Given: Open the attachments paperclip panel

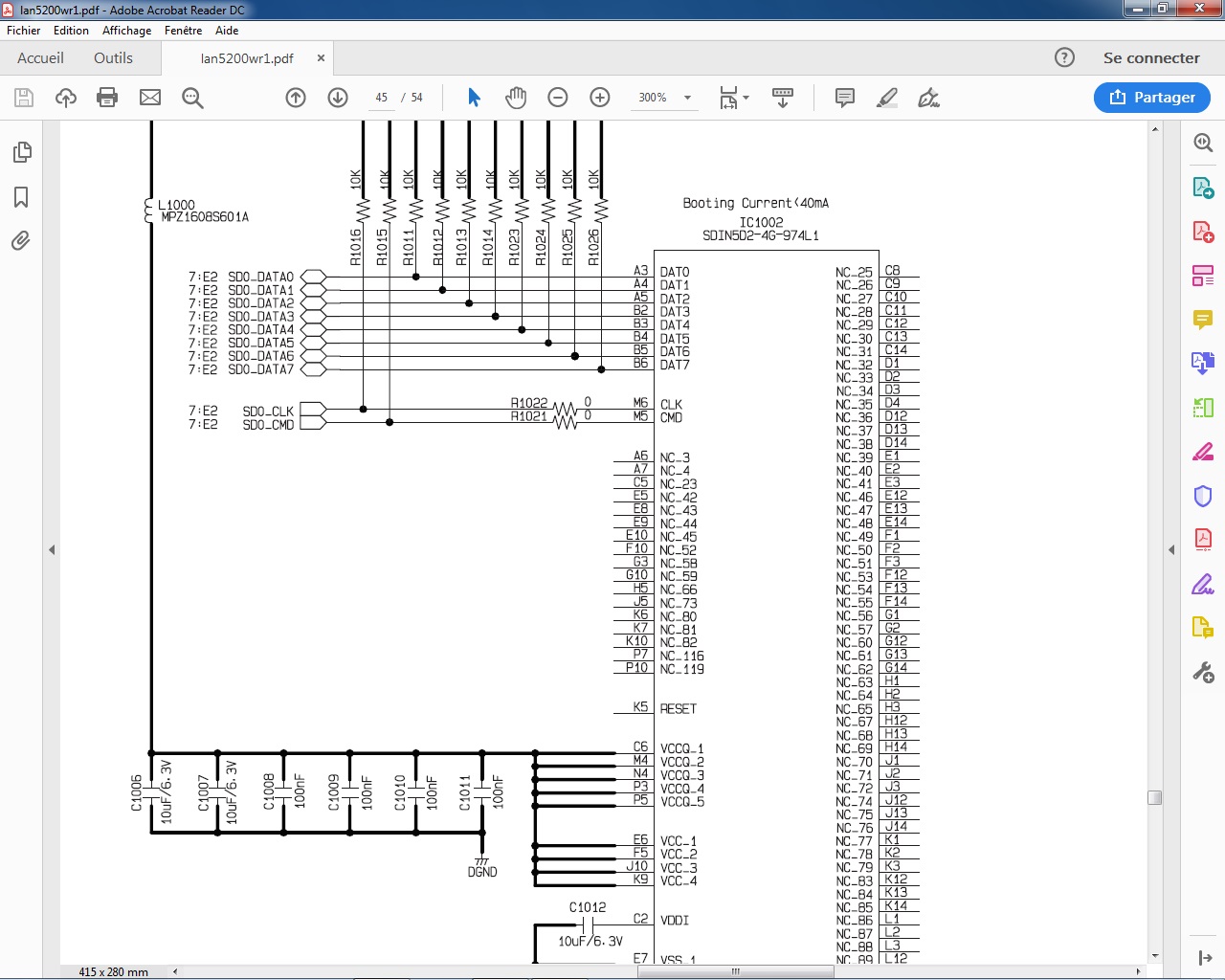Looking at the screenshot, I should pos(21,240).
